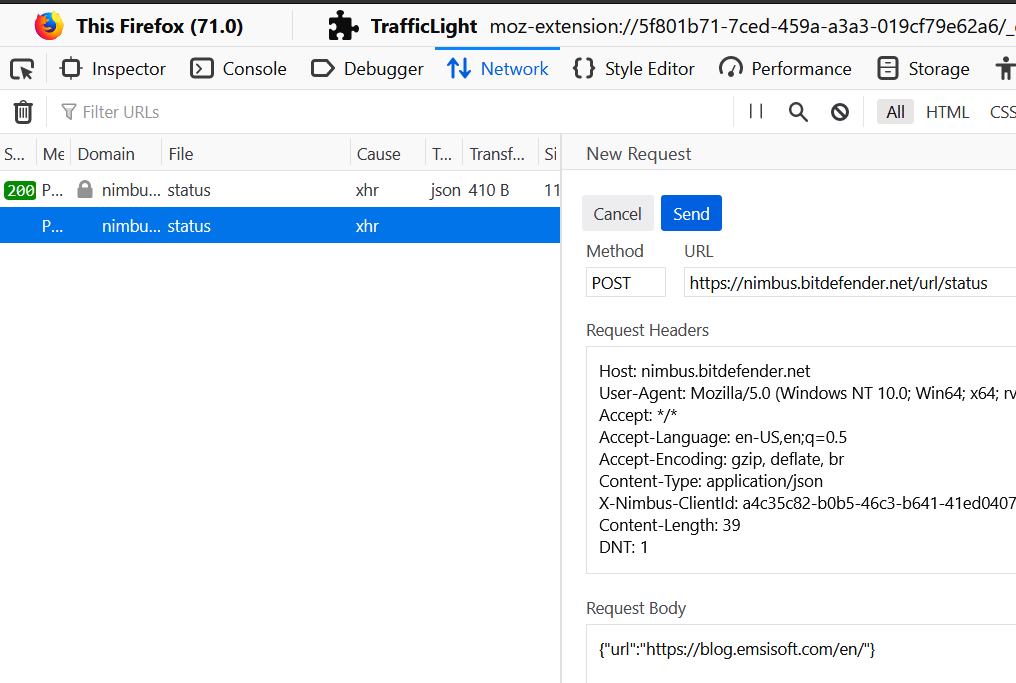Click the TrafficLight puzzle extension icon
The width and height of the screenshot is (1016, 683).
pyautogui.click(x=343, y=26)
